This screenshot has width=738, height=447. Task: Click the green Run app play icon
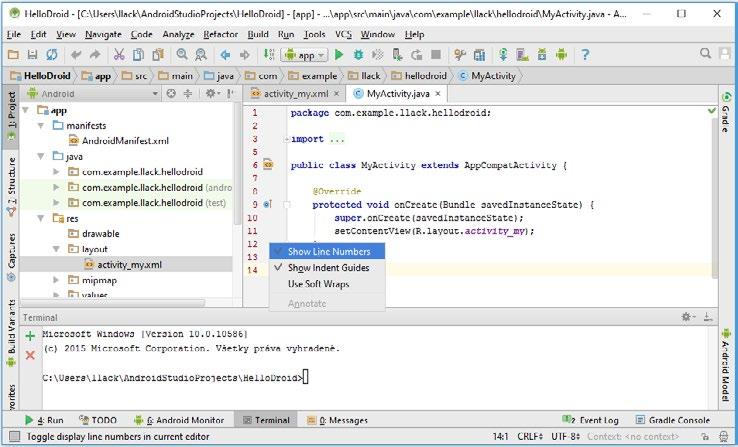click(339, 55)
